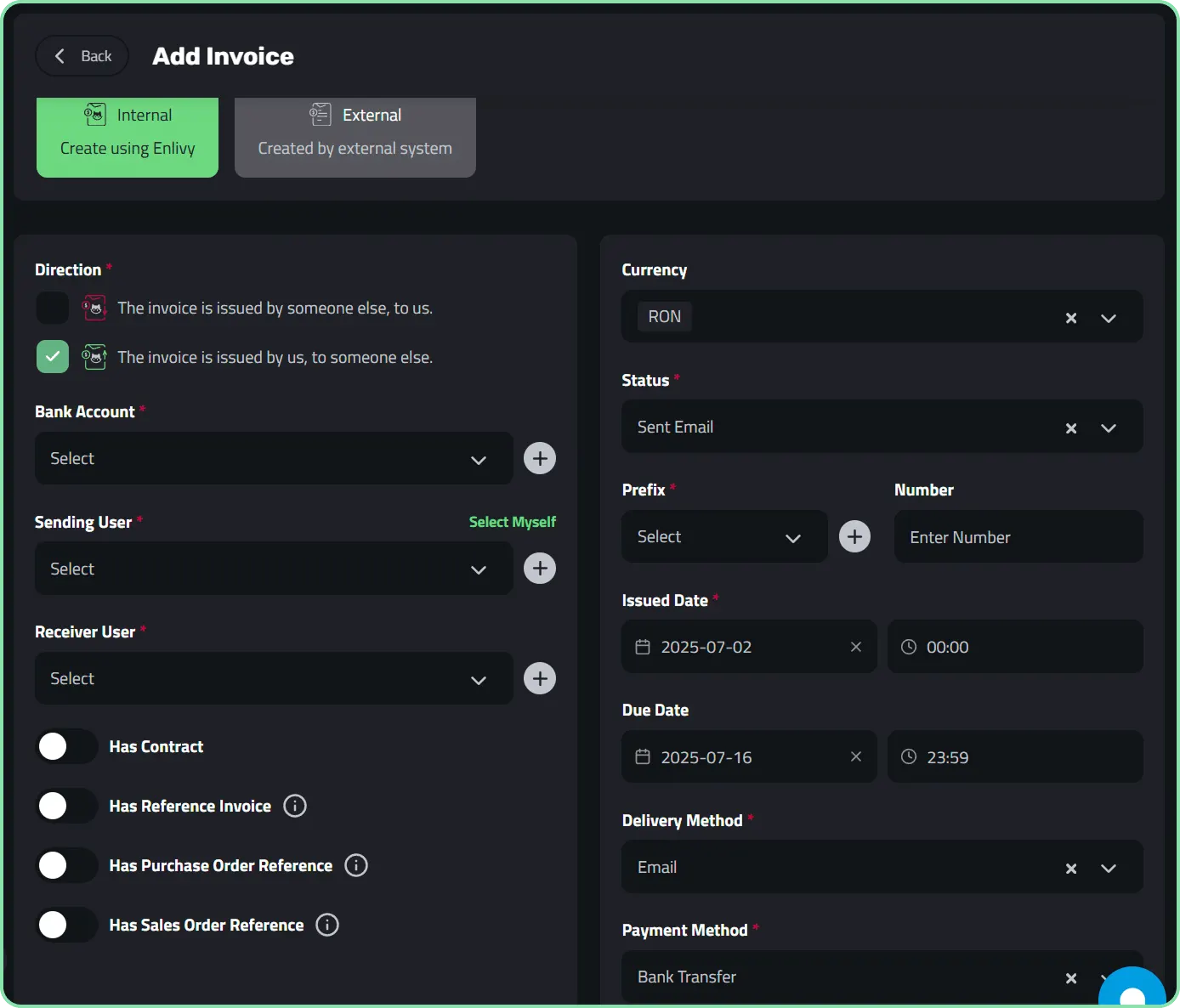The width and height of the screenshot is (1180, 1008).
Task: Switch to the External invoice tab
Action: tap(355, 137)
